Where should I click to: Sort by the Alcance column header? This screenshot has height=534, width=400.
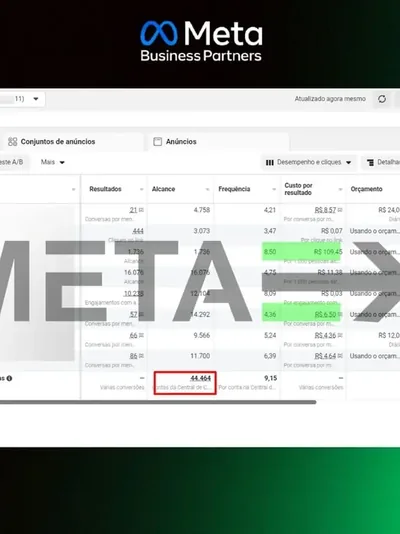click(163, 189)
